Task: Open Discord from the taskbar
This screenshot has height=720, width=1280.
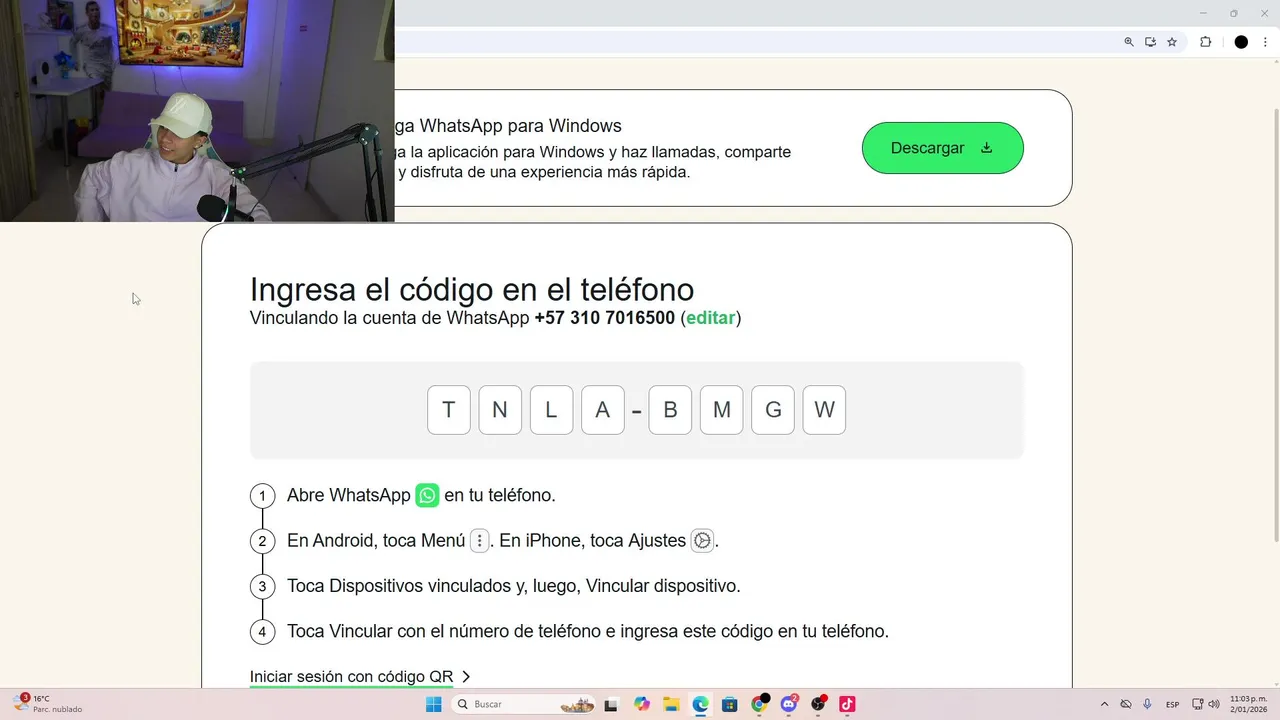Action: point(789,704)
